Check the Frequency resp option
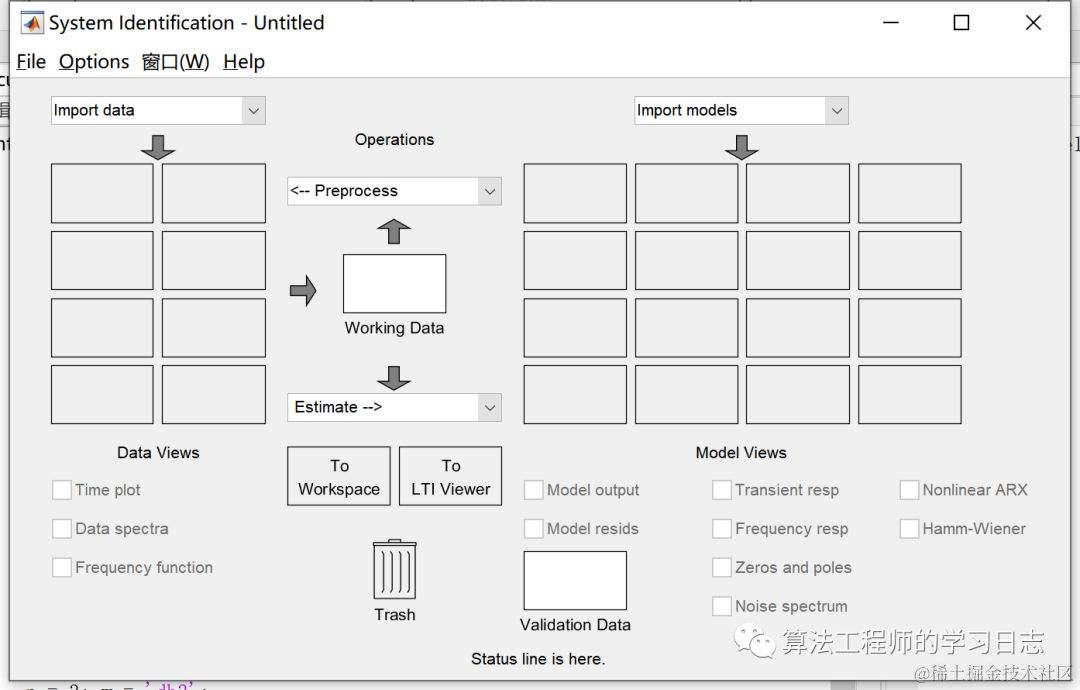This screenshot has width=1080, height=690. (722, 529)
